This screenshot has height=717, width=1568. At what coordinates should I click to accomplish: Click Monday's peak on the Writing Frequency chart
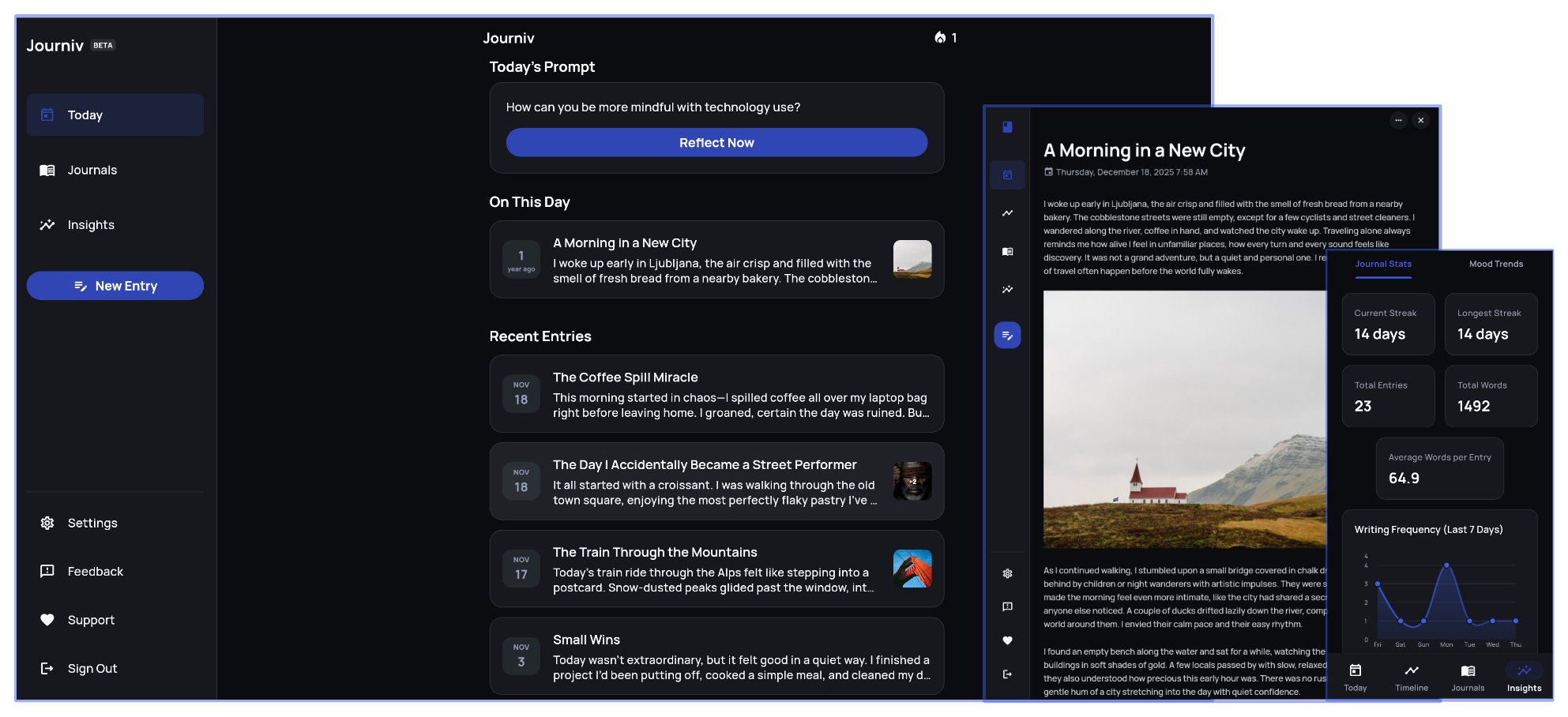(x=1447, y=565)
